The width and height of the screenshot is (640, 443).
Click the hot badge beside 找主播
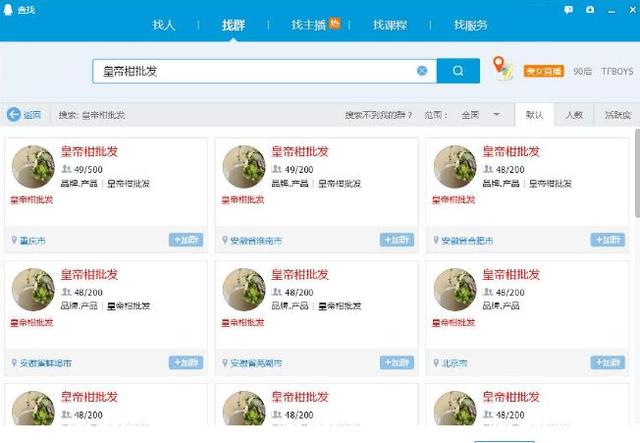click(334, 23)
